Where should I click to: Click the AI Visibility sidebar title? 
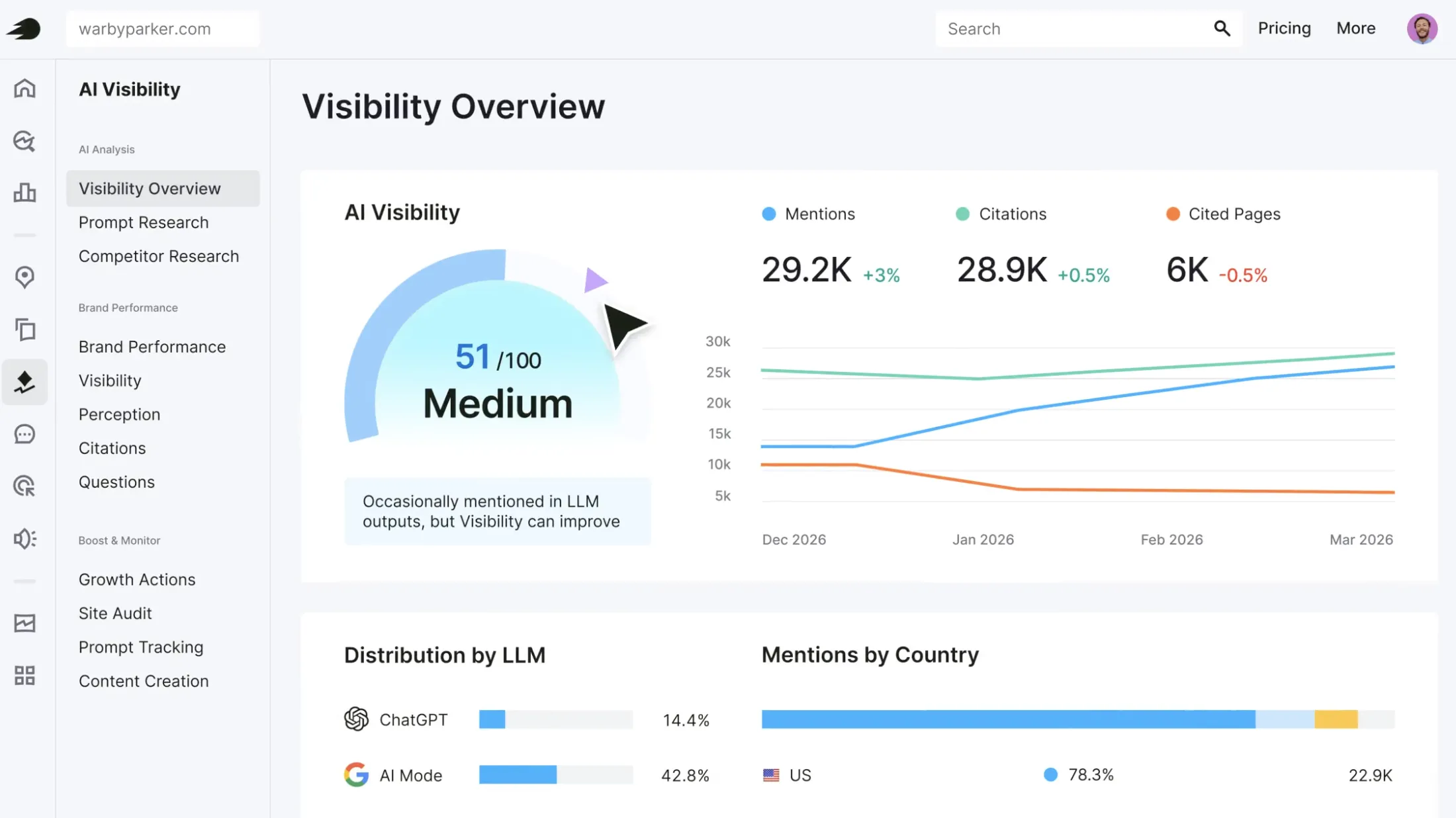129,89
